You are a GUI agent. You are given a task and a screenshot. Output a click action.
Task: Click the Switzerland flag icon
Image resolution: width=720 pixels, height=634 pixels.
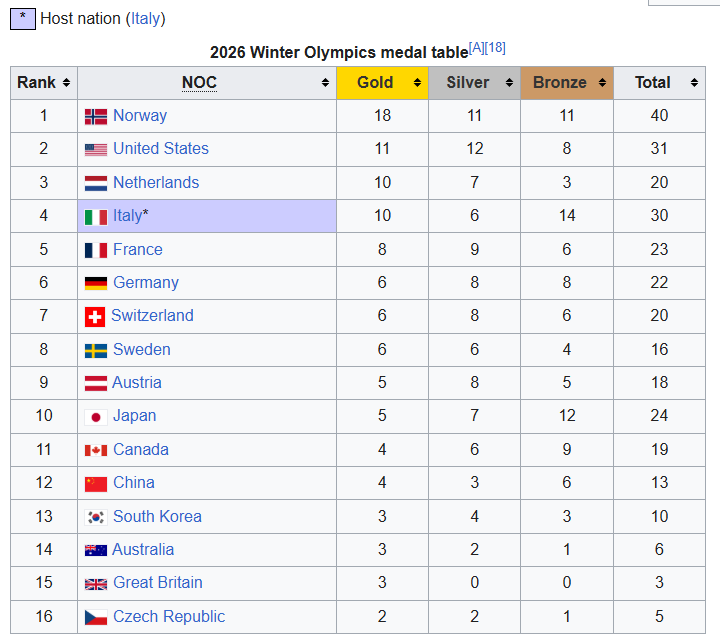[x=95, y=316]
